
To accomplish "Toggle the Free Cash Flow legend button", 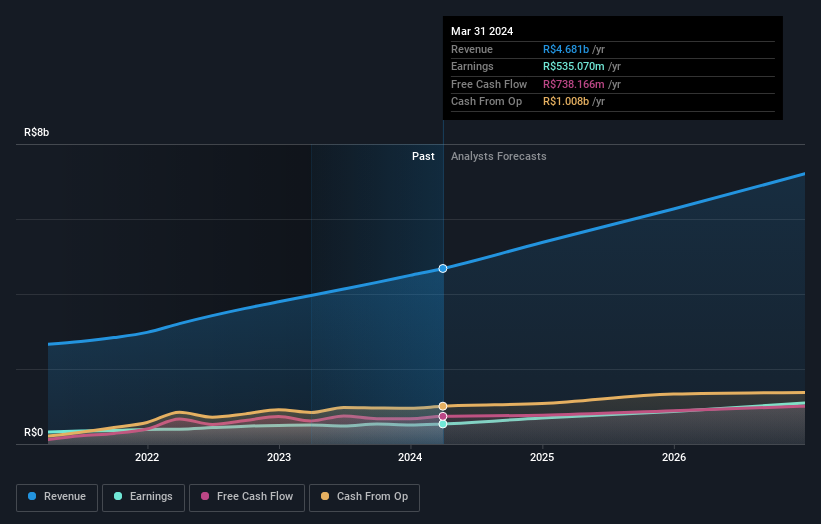I will (x=247, y=497).
